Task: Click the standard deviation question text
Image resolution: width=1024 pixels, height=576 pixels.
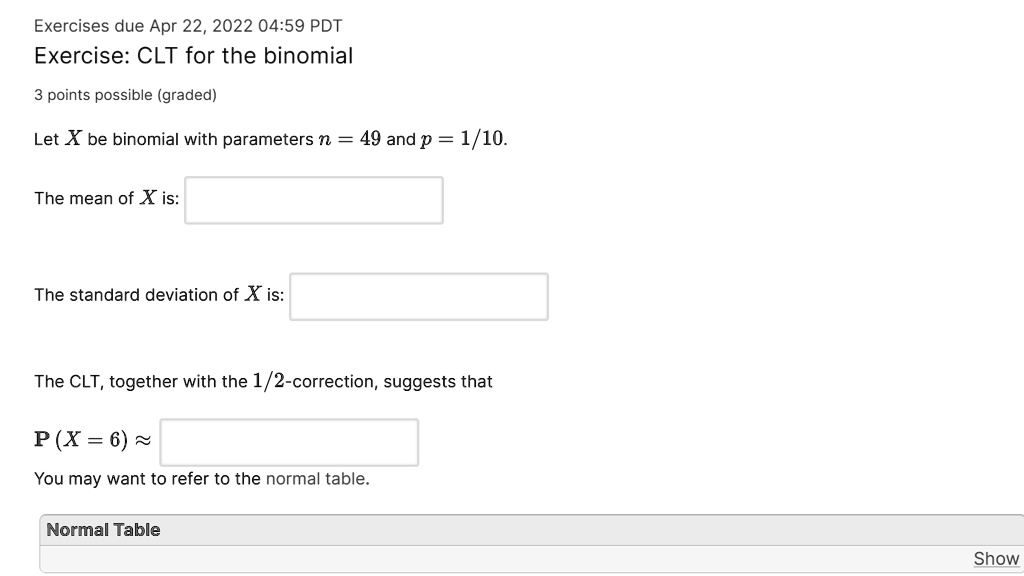Action: (158, 294)
